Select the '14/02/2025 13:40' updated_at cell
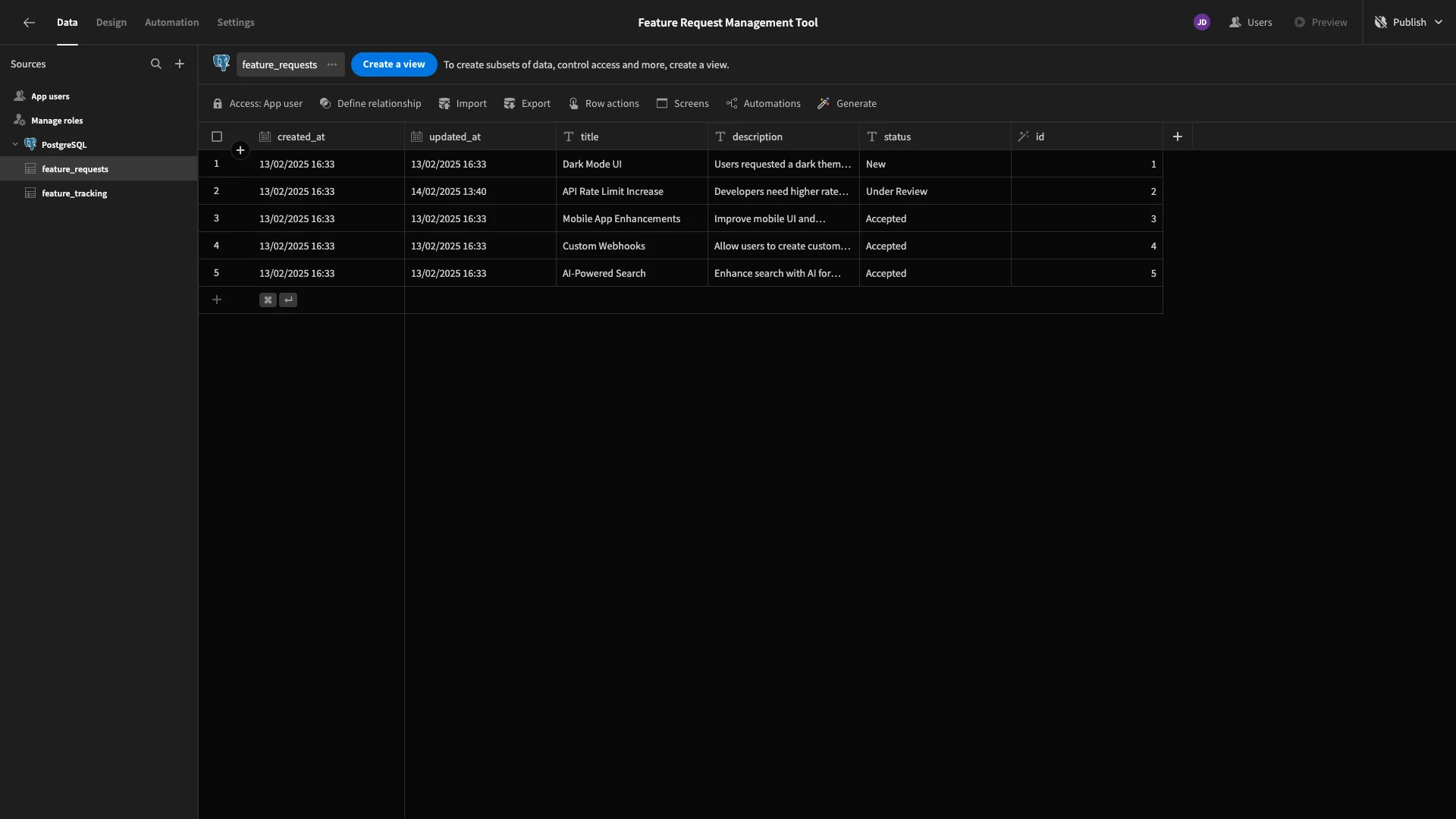Image resolution: width=1456 pixels, height=819 pixels. [480, 191]
